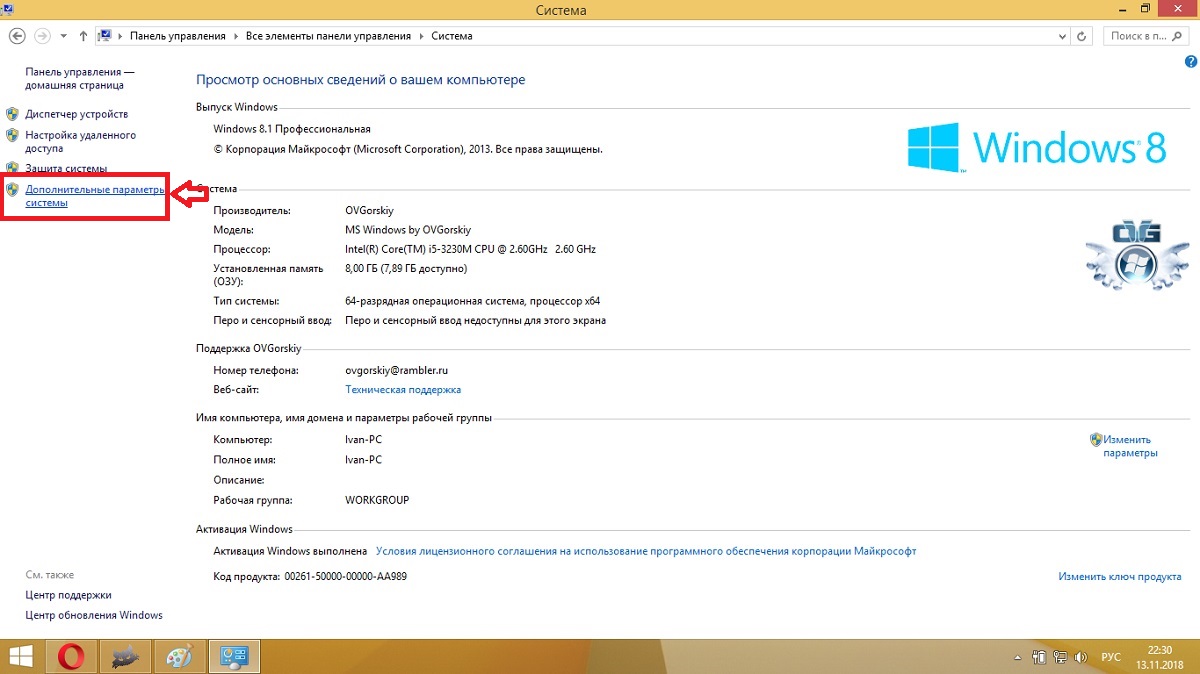The width and height of the screenshot is (1200, 674).
Task: Click the shield icon beside Защита системы
Action: (13, 168)
